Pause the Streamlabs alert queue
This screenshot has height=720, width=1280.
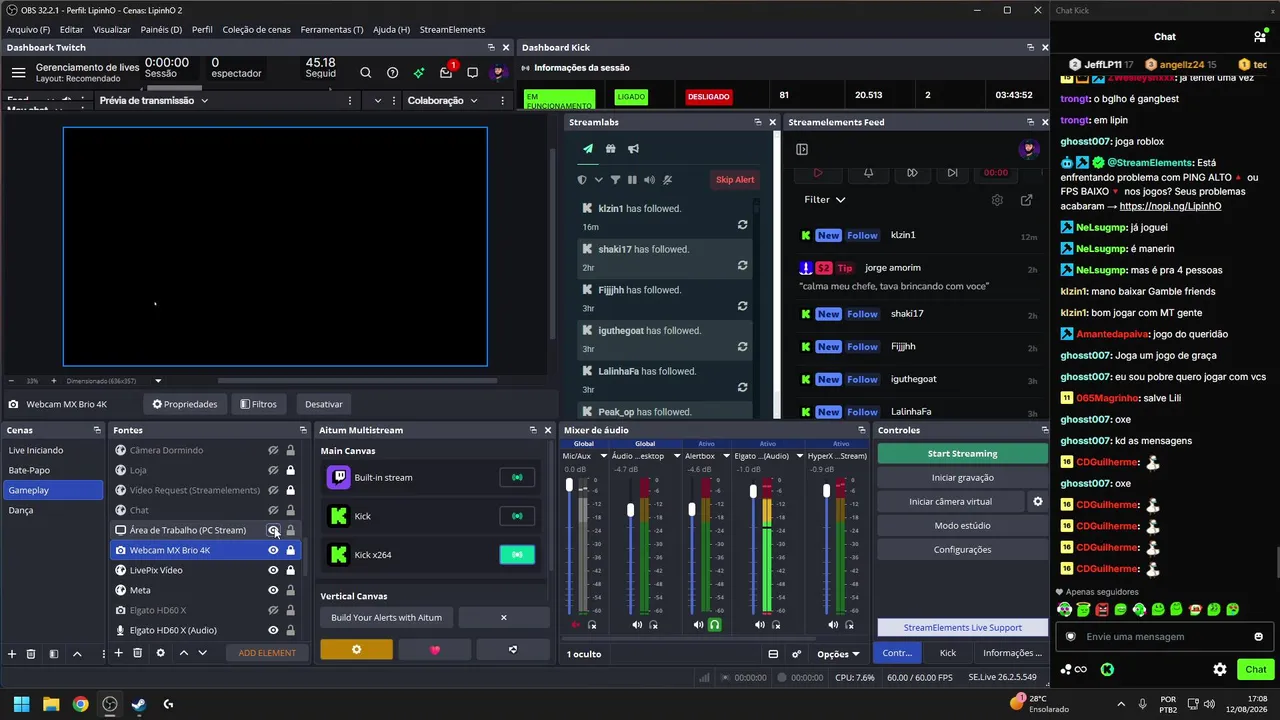632,180
